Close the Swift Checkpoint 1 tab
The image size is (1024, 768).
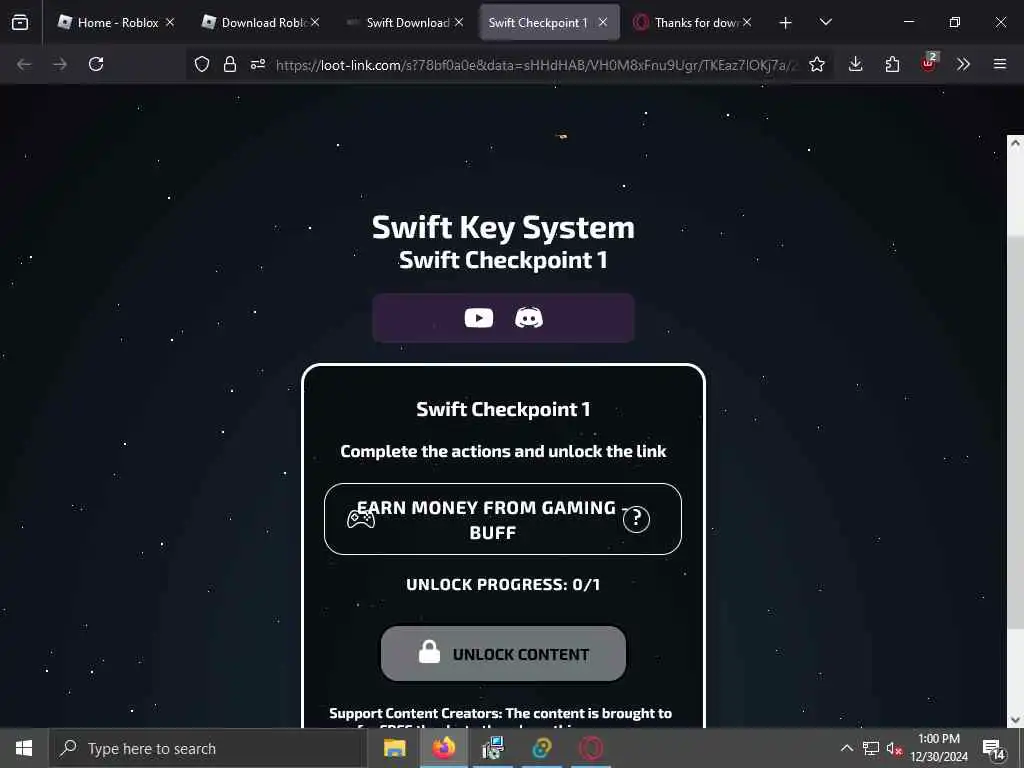point(603,22)
